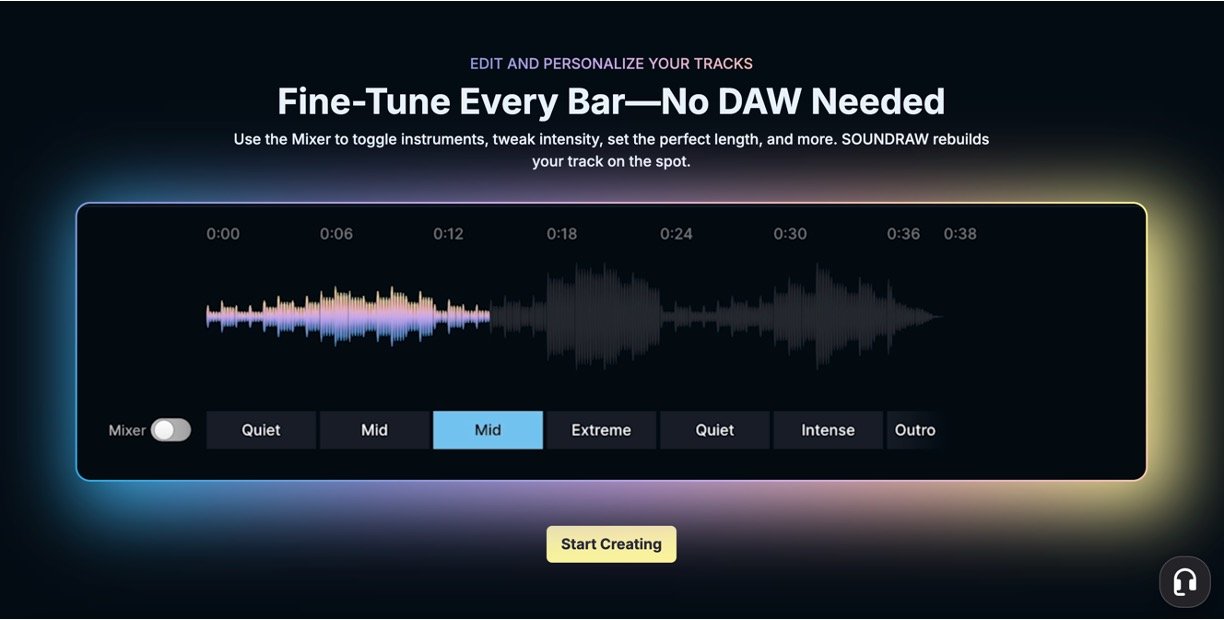Click the gray unplayed waveform section
Image resolution: width=1224 pixels, height=620 pixels.
tap(700, 316)
